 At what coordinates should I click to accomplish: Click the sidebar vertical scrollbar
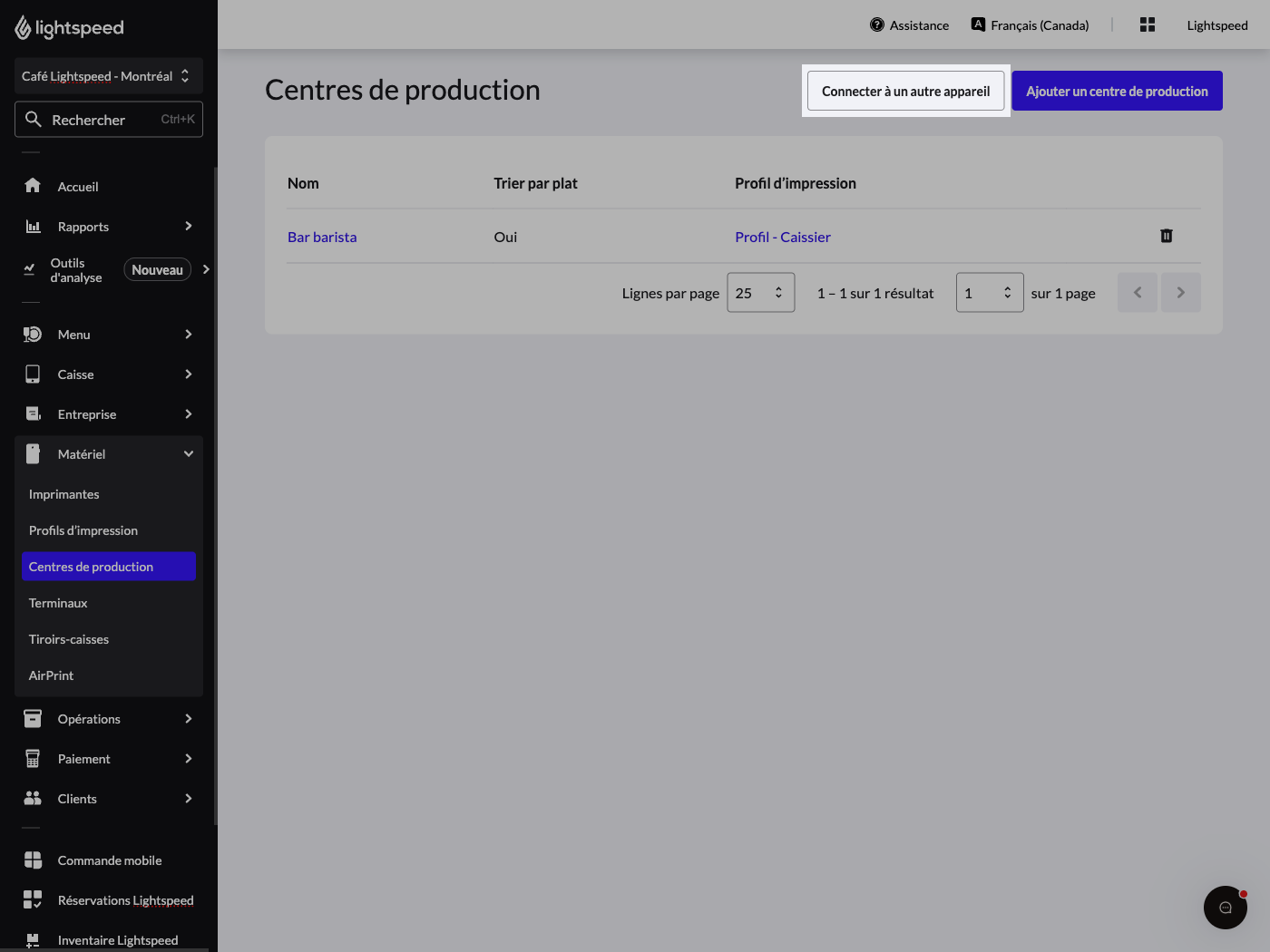pyautogui.click(x=215, y=496)
